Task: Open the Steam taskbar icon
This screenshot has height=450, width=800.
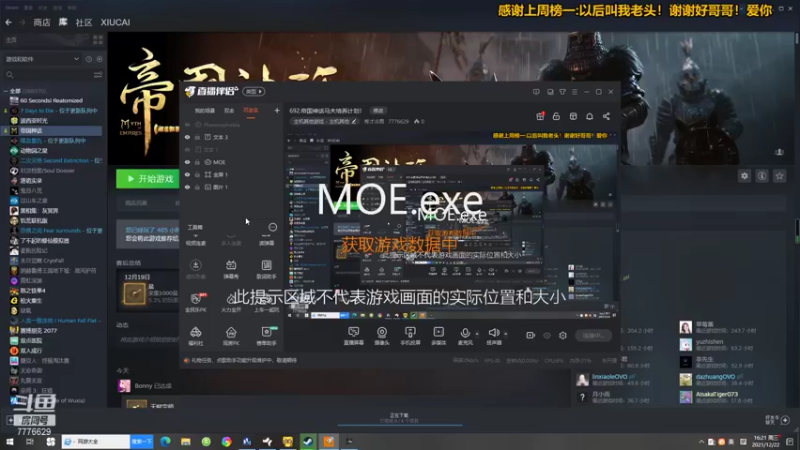Action: tap(308, 441)
